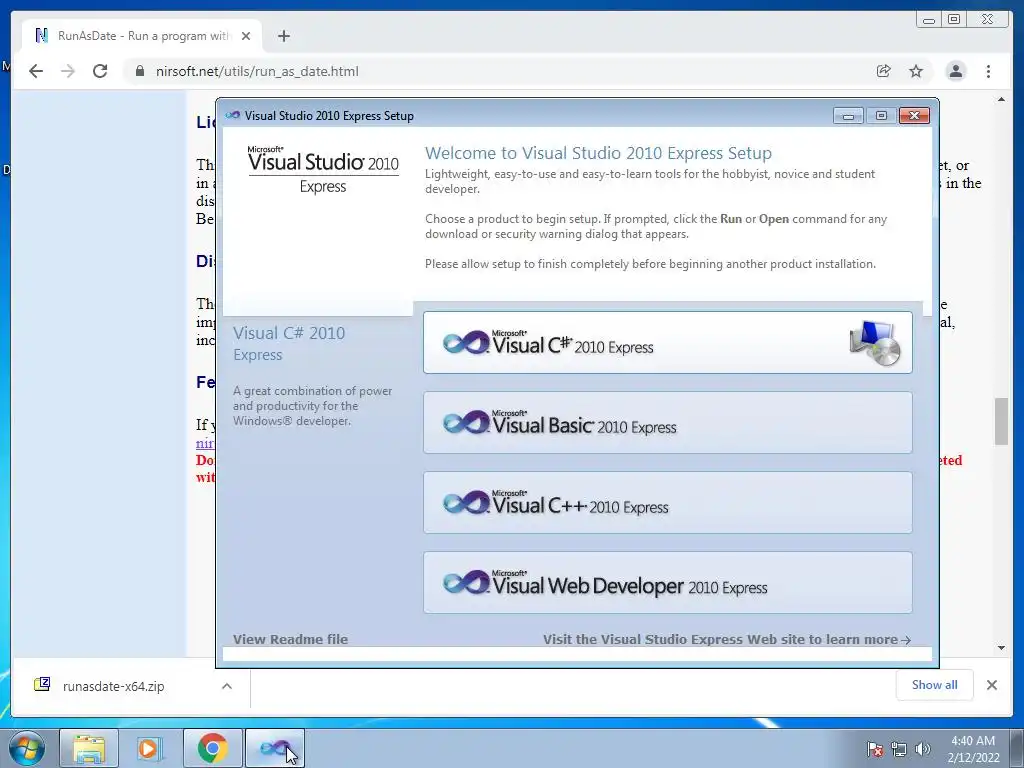Viewport: 1024px width, 768px height.
Task: Launch Windows Media Player from taskbar
Action: tap(150, 748)
